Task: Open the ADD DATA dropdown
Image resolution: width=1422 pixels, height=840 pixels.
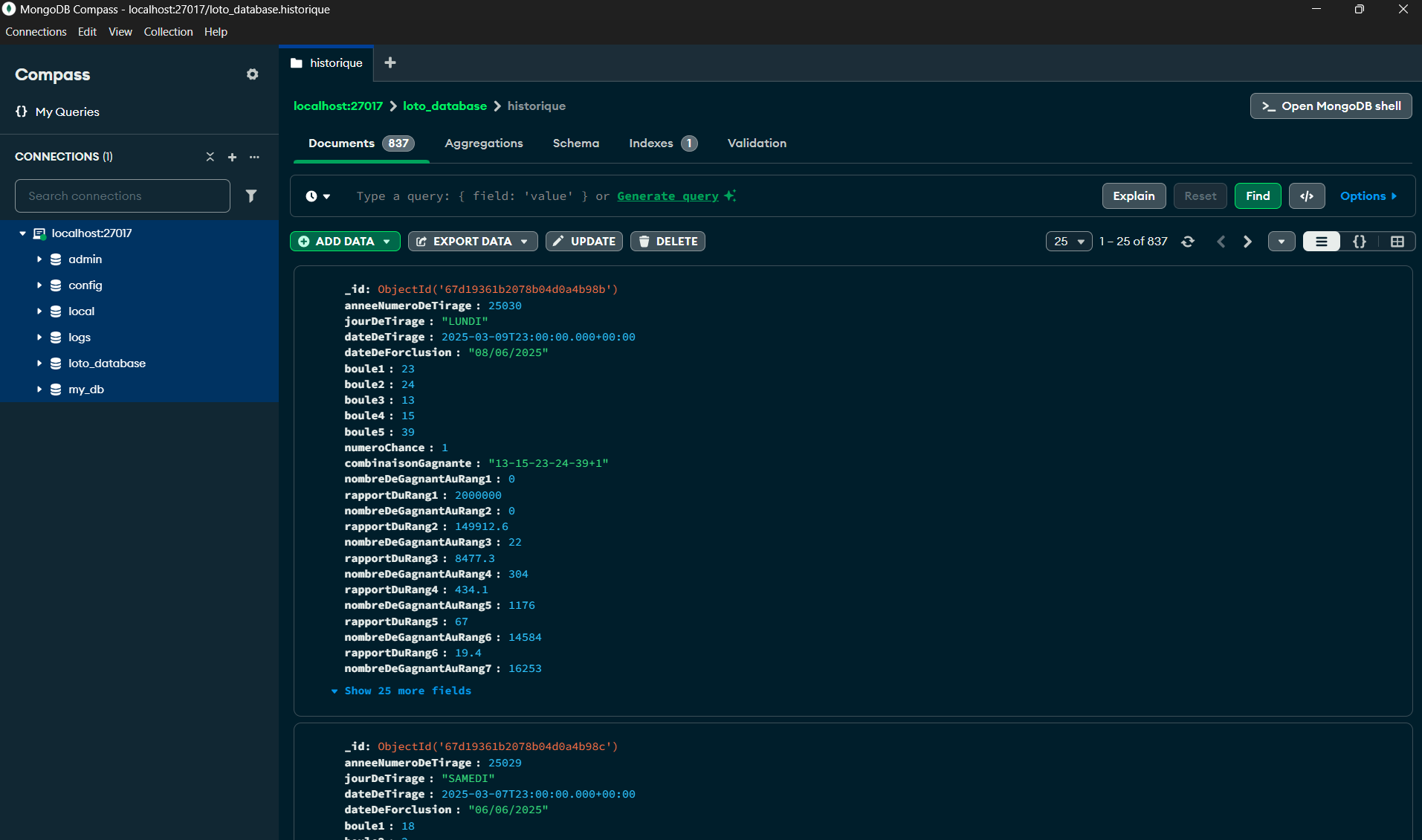Action: tap(345, 242)
